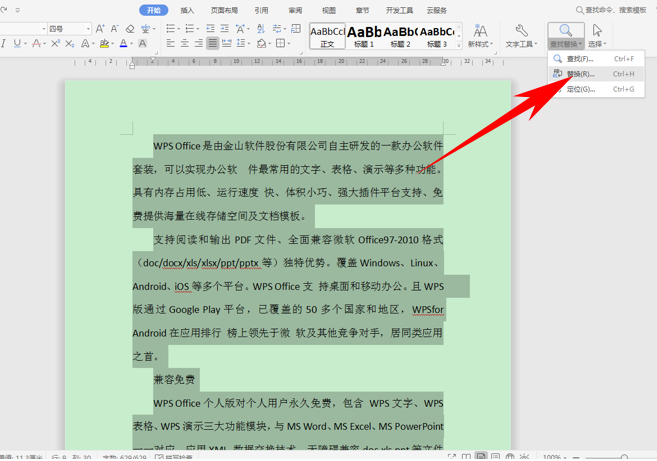
Task: Switch to the 开始 tab
Action: pyautogui.click(x=154, y=10)
